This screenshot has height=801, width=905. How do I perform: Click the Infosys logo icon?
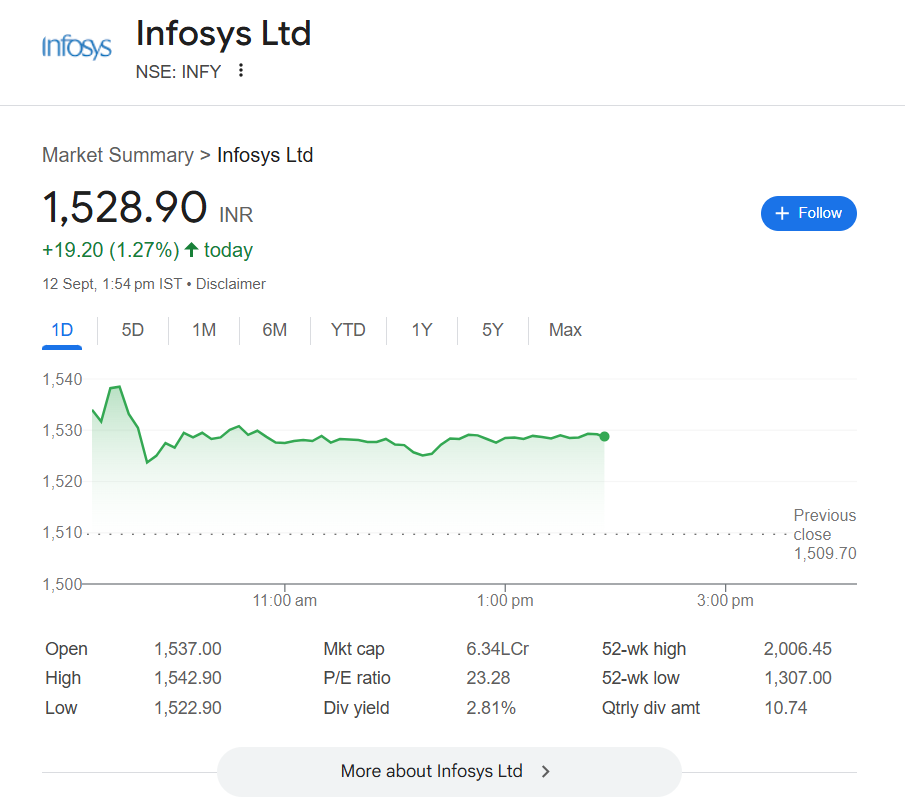76,47
